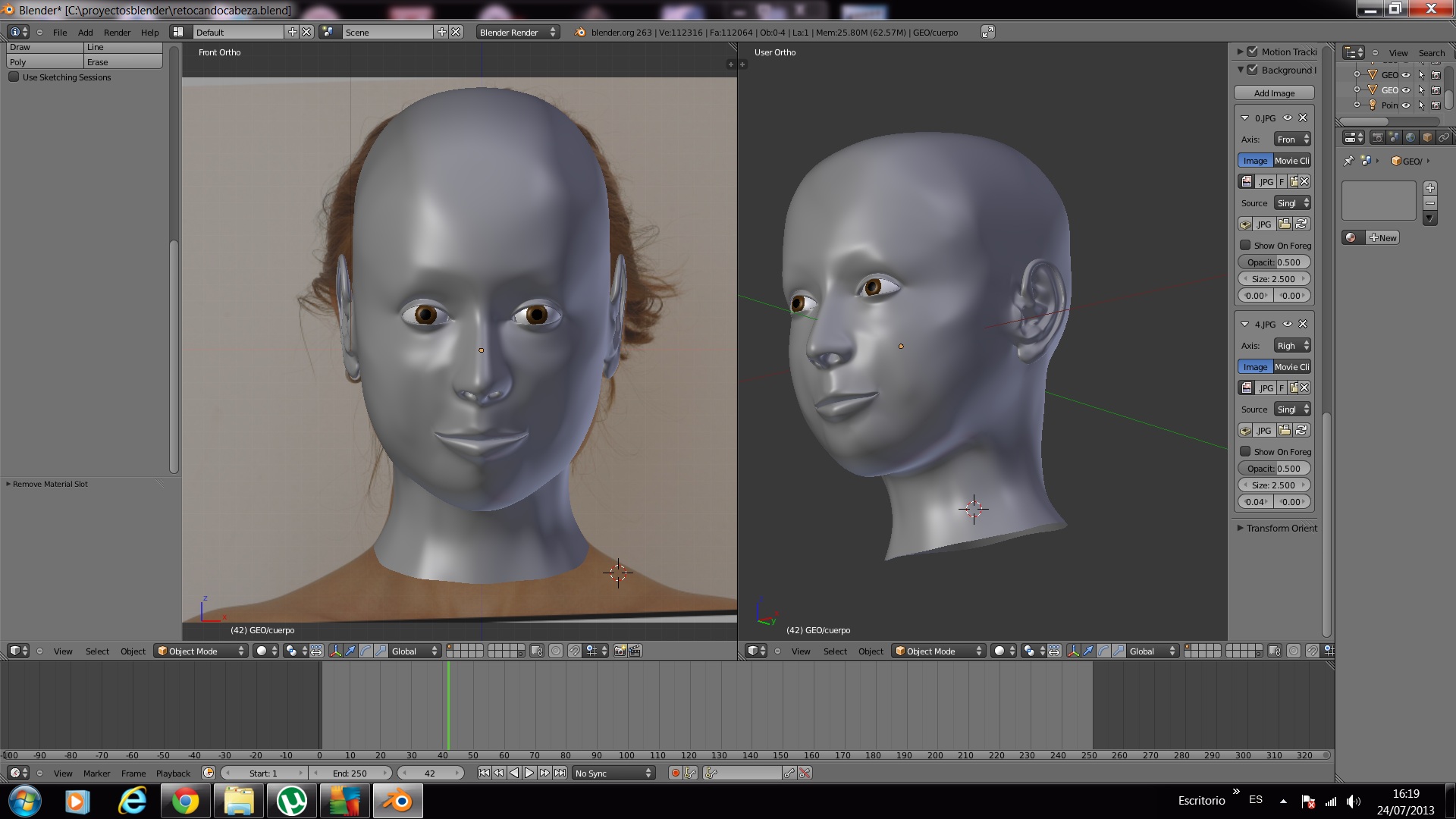This screenshot has height=819, width=1456.
Task: Click the record keyframe button in timeline
Action: click(675, 773)
